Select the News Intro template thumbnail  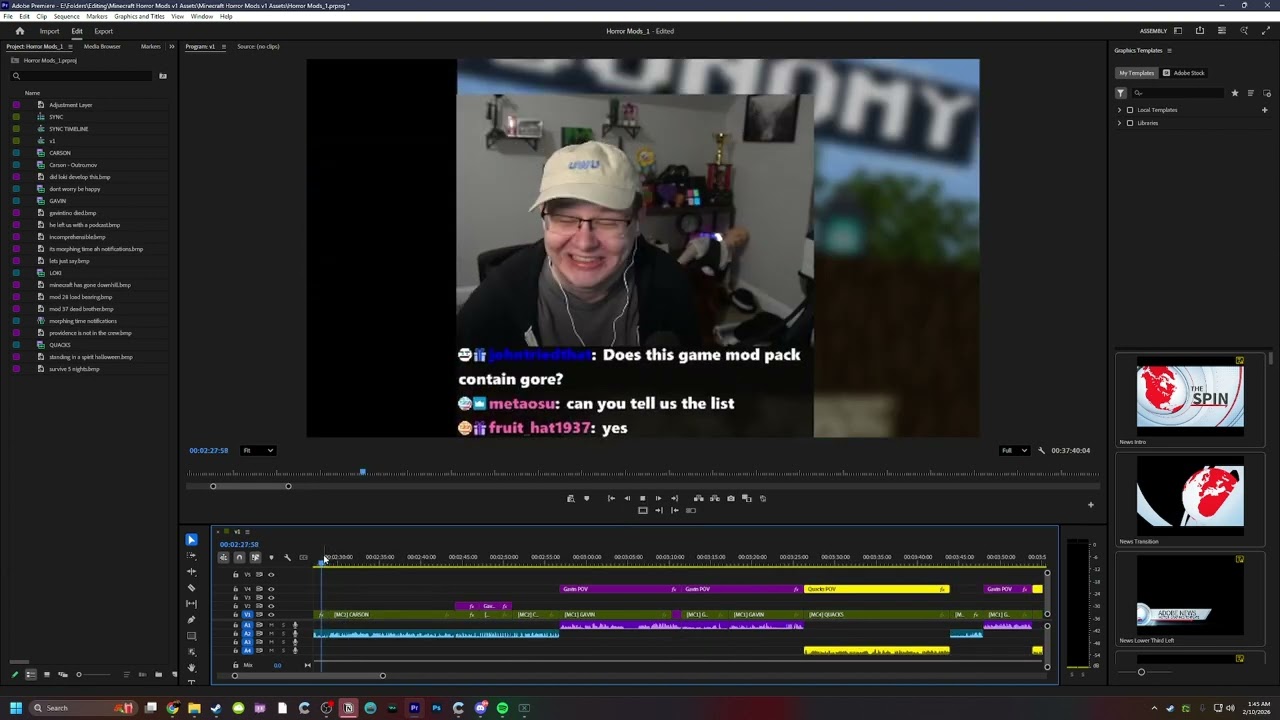point(1190,396)
